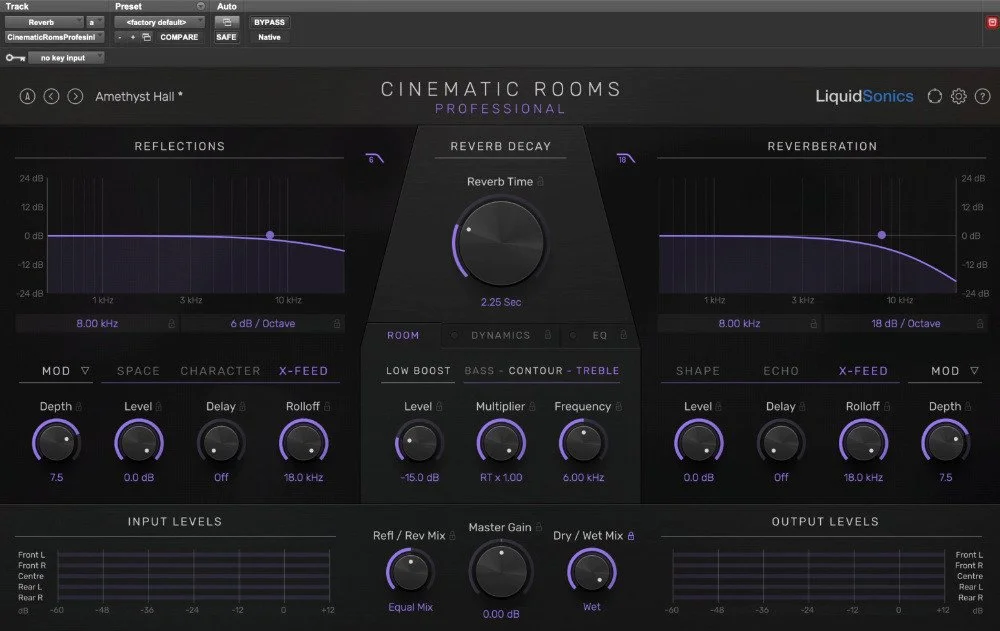Viewport: 1000px width, 631px height.
Task: Open the no key input dropdown
Action: point(66,57)
